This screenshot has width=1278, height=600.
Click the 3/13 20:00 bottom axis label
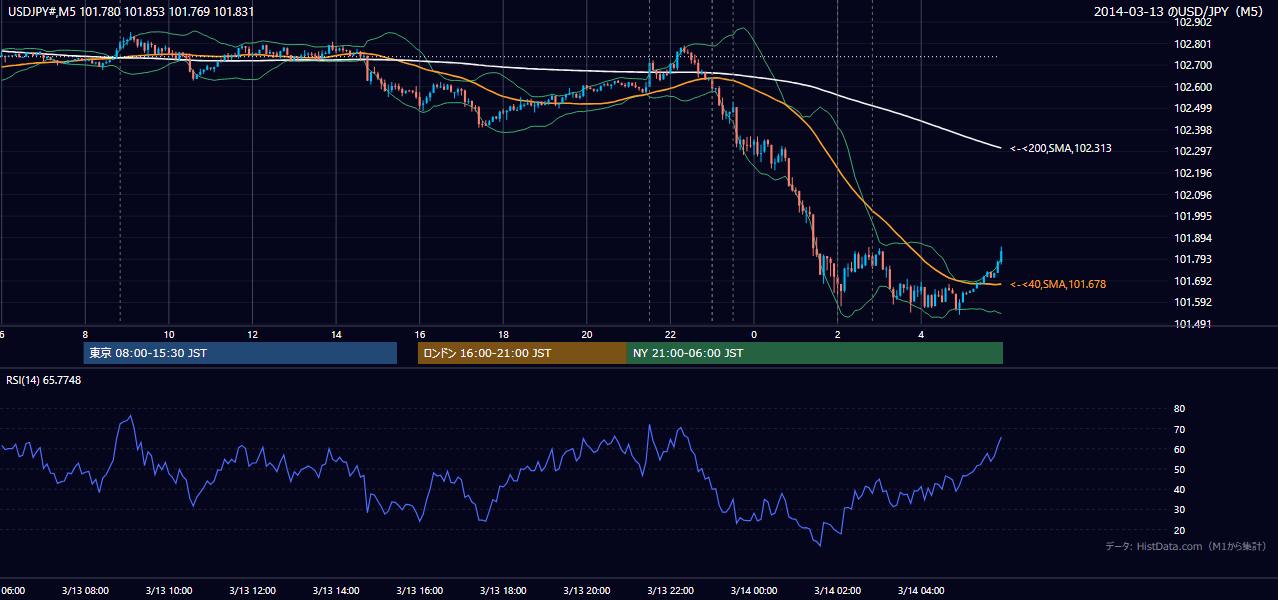coord(587,590)
